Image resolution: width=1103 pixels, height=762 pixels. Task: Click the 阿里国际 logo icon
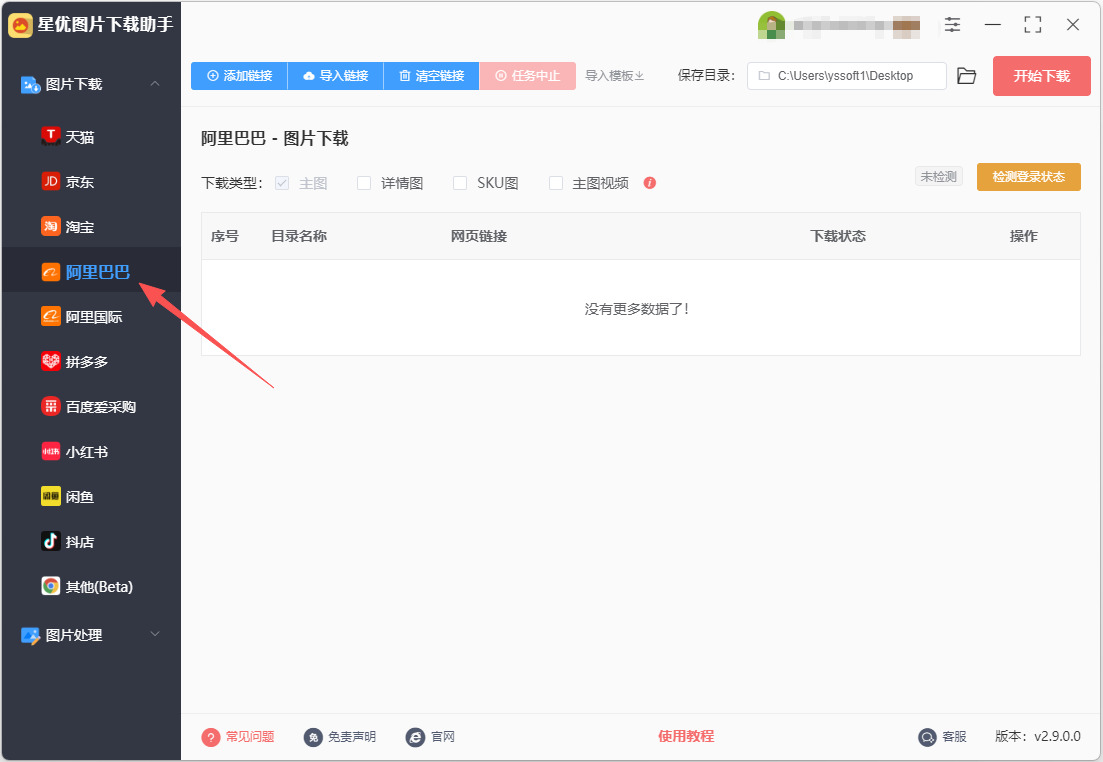click(x=51, y=317)
